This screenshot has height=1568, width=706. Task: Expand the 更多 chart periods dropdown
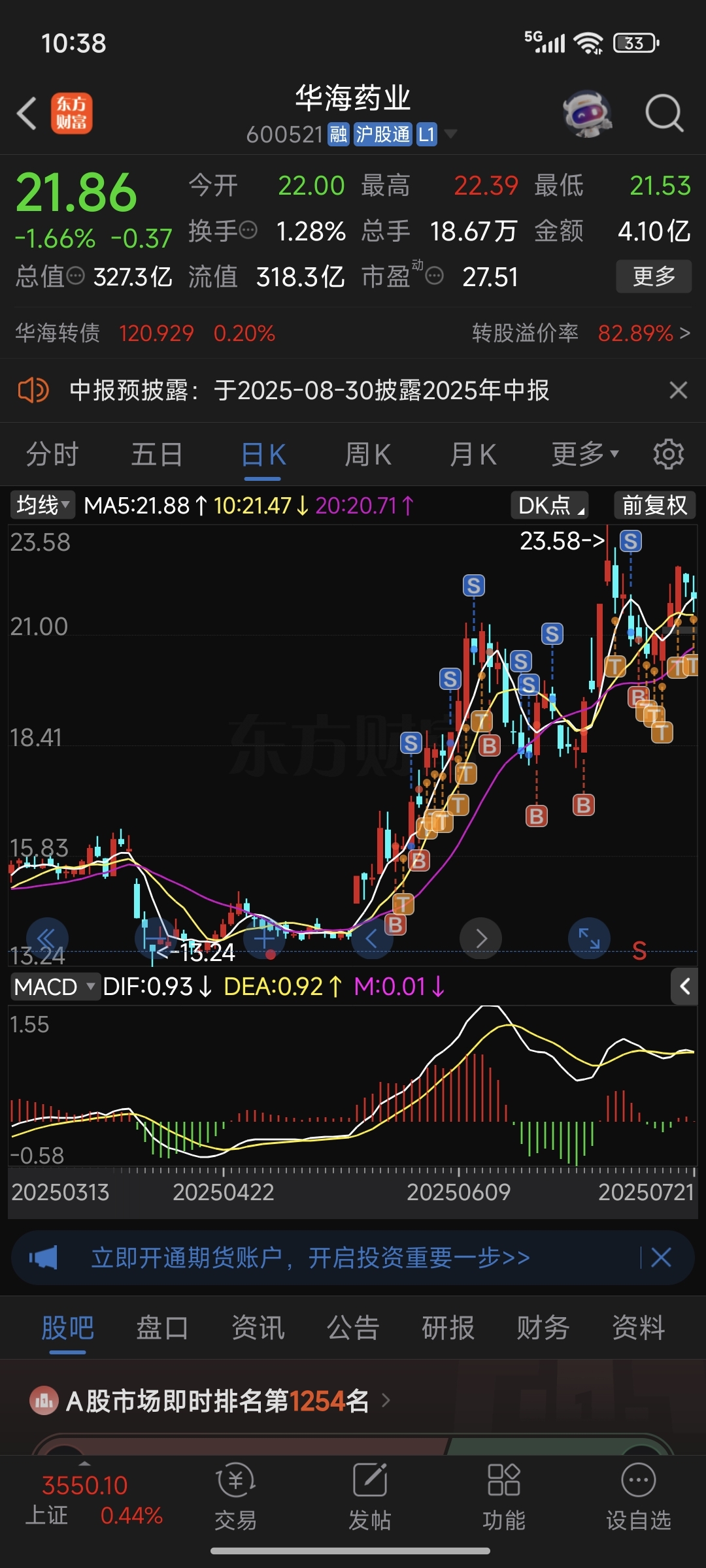coord(585,454)
